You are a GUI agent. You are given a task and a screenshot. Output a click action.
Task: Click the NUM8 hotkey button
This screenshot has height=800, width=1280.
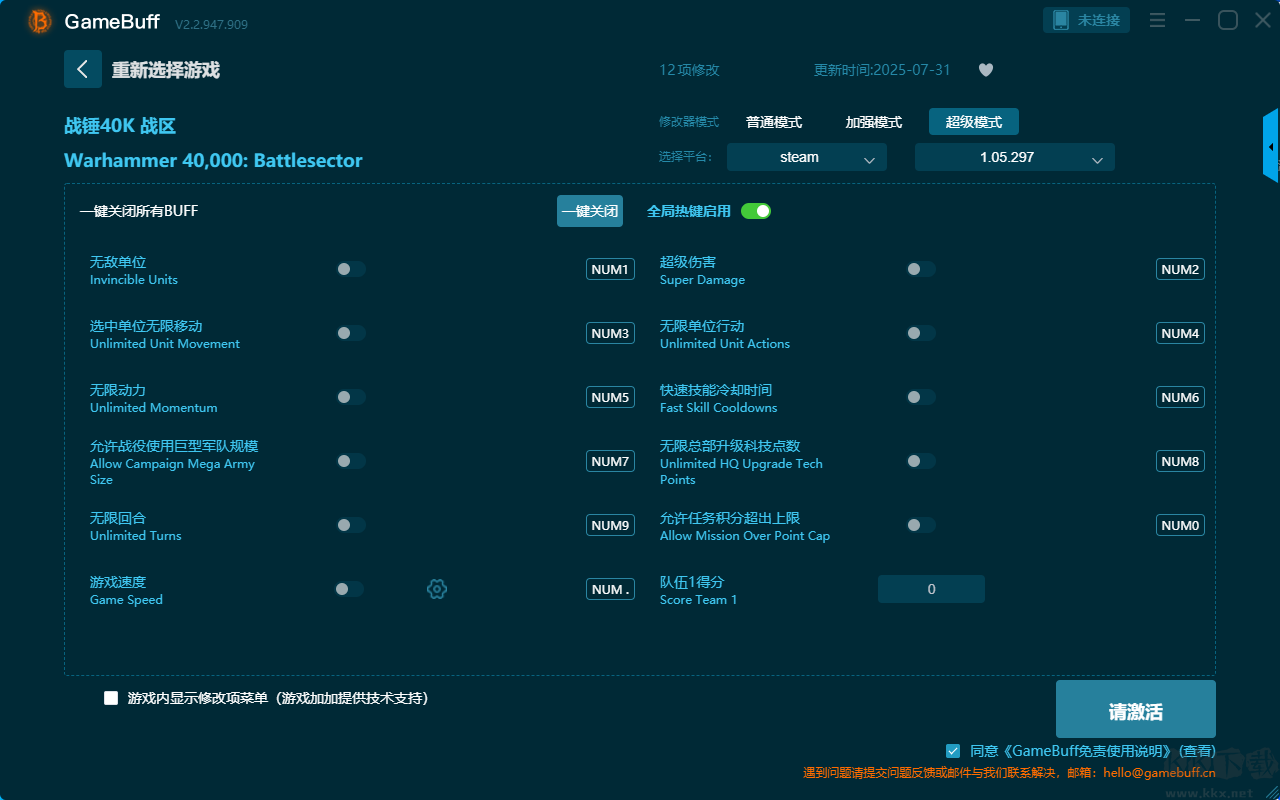pos(1180,461)
